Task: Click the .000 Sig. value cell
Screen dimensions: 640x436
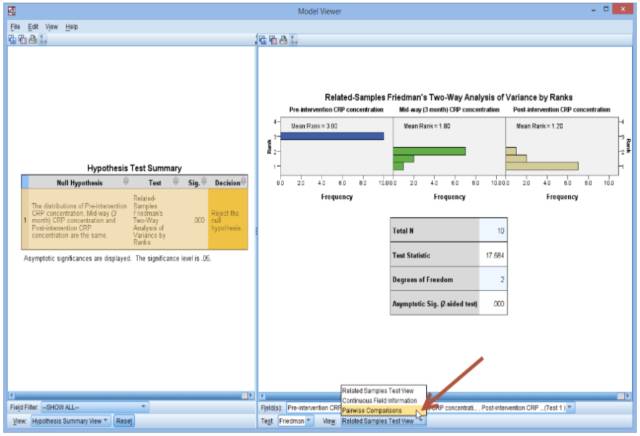Action: tap(199, 220)
